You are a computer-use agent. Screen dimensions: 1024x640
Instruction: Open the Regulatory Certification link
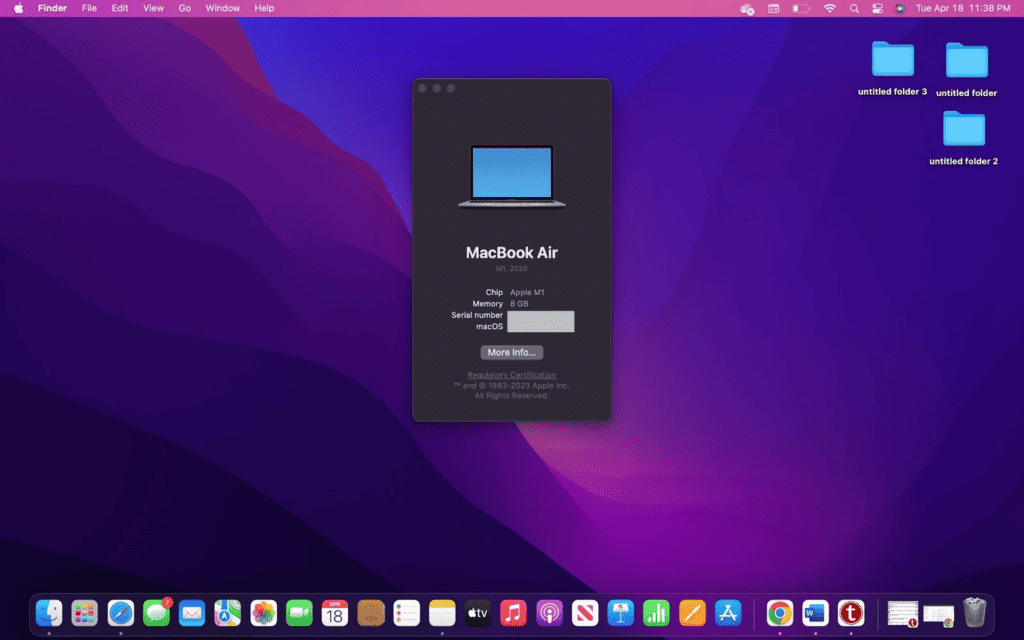pos(511,374)
